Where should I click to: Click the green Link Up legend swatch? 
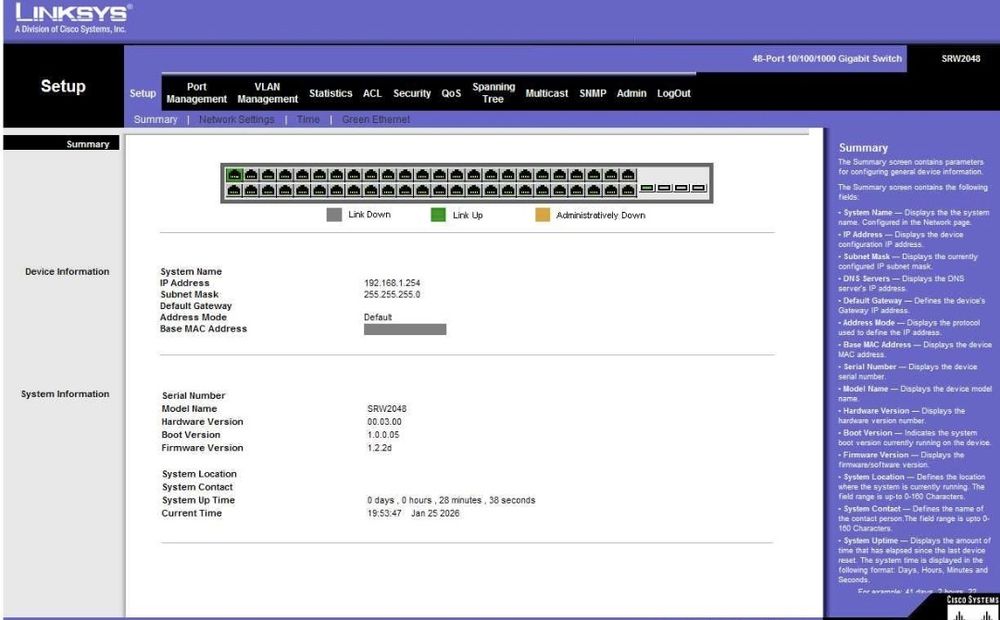pos(438,215)
